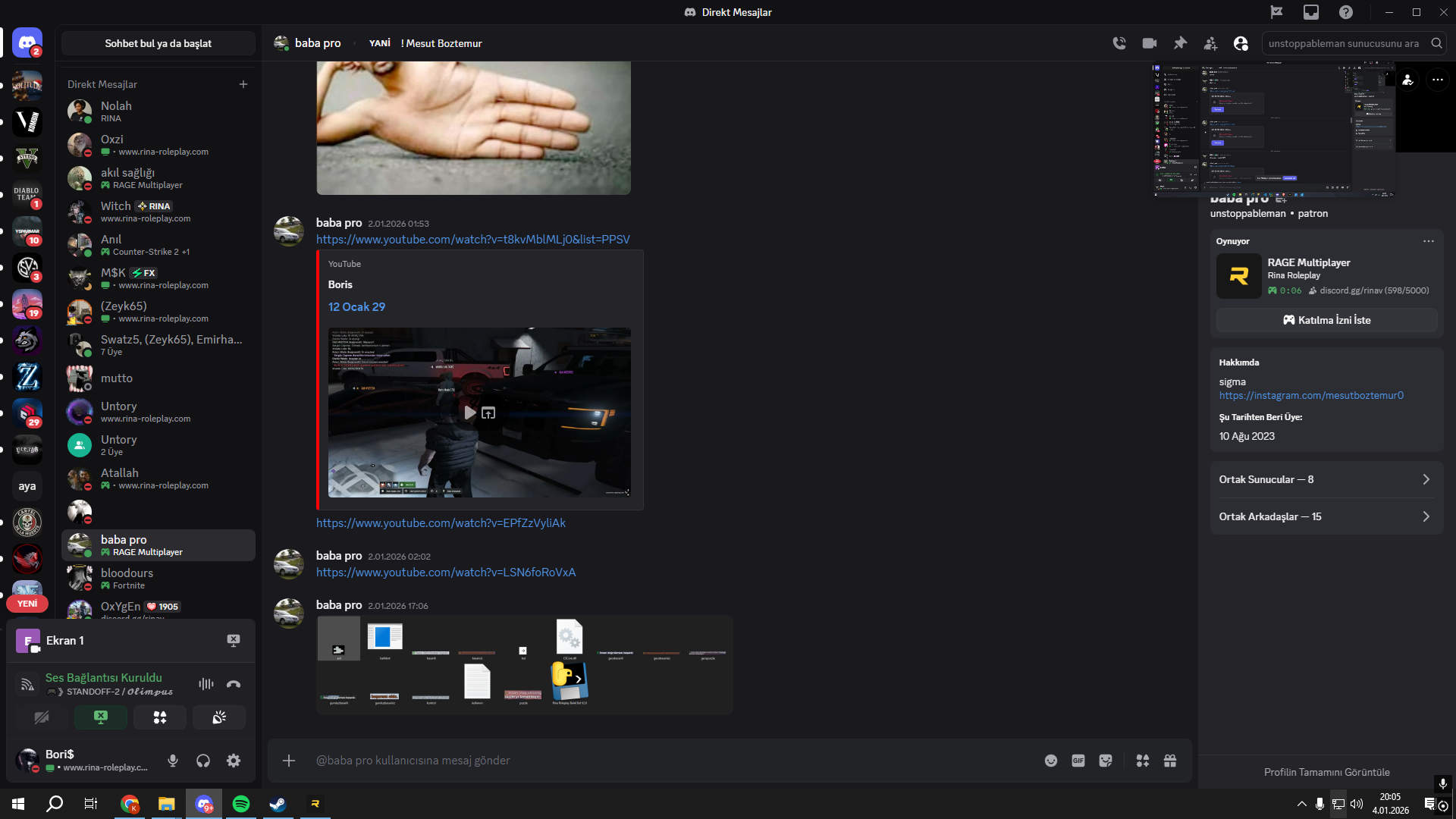Open the emoji picker
This screenshot has height=819, width=1456.
(x=1051, y=761)
